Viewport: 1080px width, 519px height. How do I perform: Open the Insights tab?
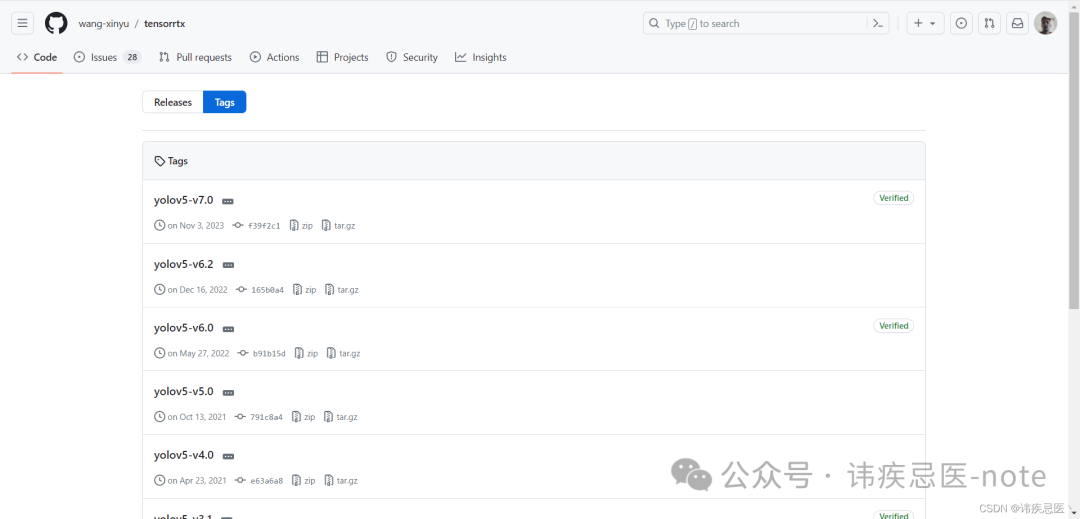[481, 57]
